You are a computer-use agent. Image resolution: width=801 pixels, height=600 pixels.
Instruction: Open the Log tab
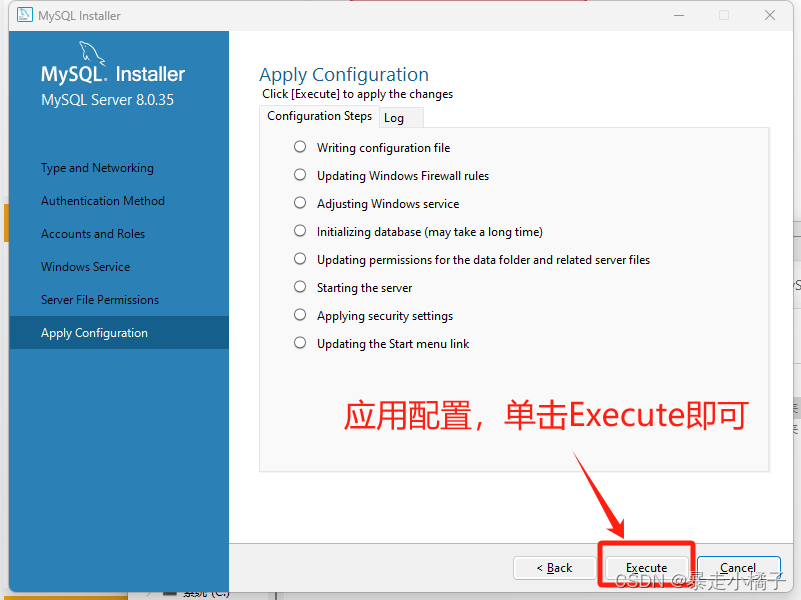coord(400,118)
